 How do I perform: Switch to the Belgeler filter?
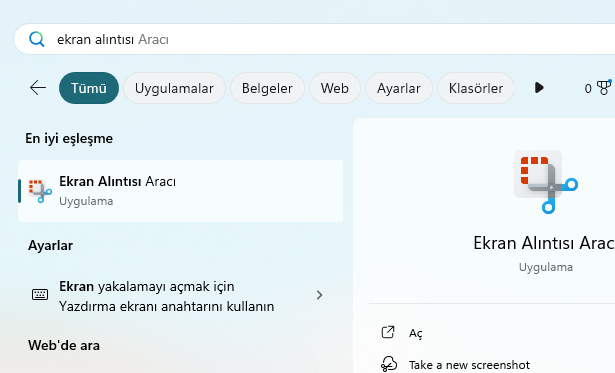[267, 88]
